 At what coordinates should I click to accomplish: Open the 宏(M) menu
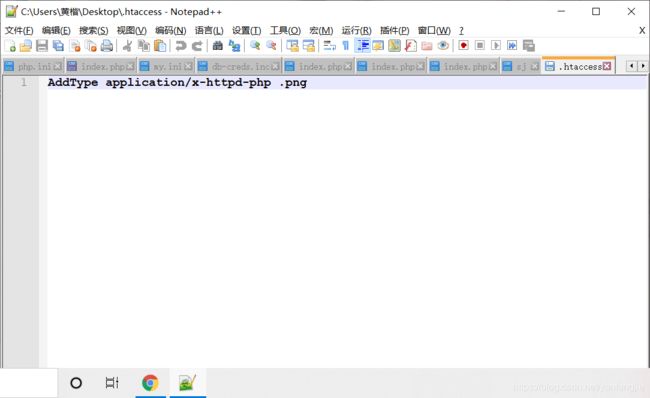[321, 31]
